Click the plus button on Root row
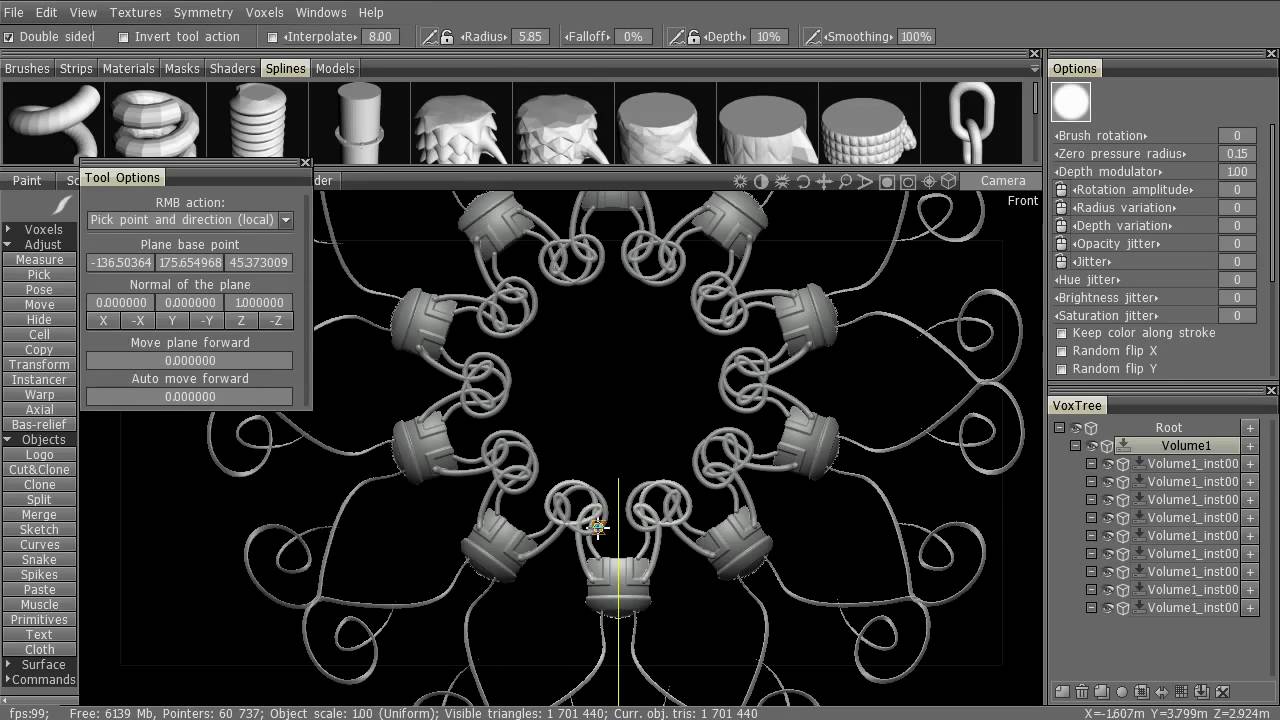Screen dimensions: 1280x720 (1250, 428)
